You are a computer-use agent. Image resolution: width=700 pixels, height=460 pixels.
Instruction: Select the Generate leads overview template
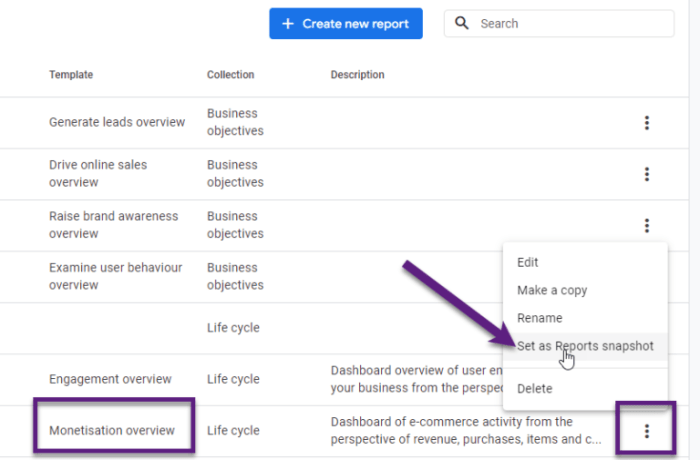click(x=117, y=122)
